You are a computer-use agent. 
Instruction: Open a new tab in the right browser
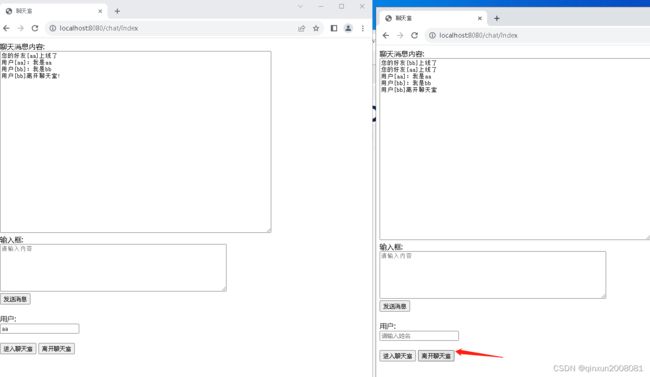pyautogui.click(x=497, y=18)
